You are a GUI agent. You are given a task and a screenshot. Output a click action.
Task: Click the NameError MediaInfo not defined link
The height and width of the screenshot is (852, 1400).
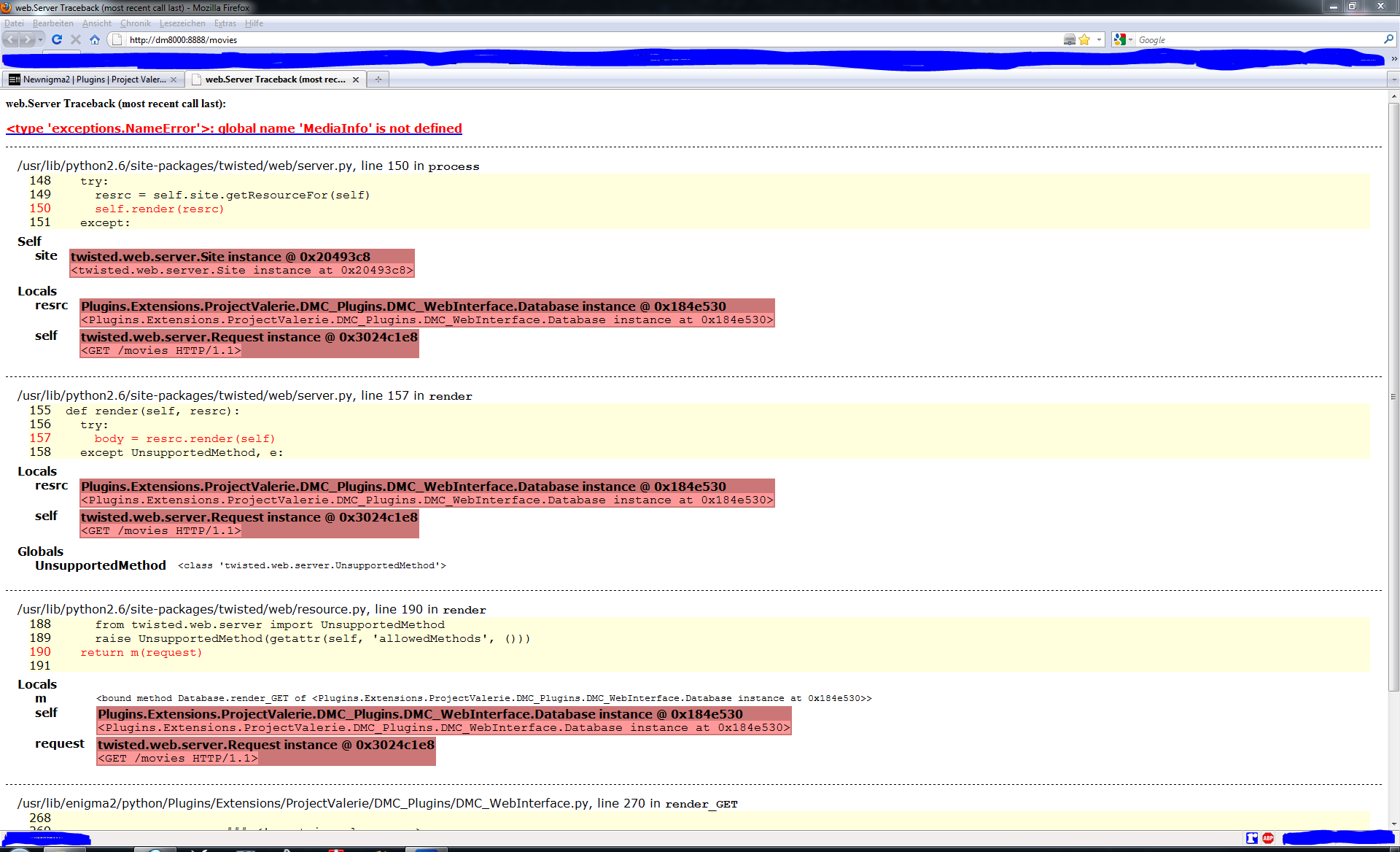(234, 128)
